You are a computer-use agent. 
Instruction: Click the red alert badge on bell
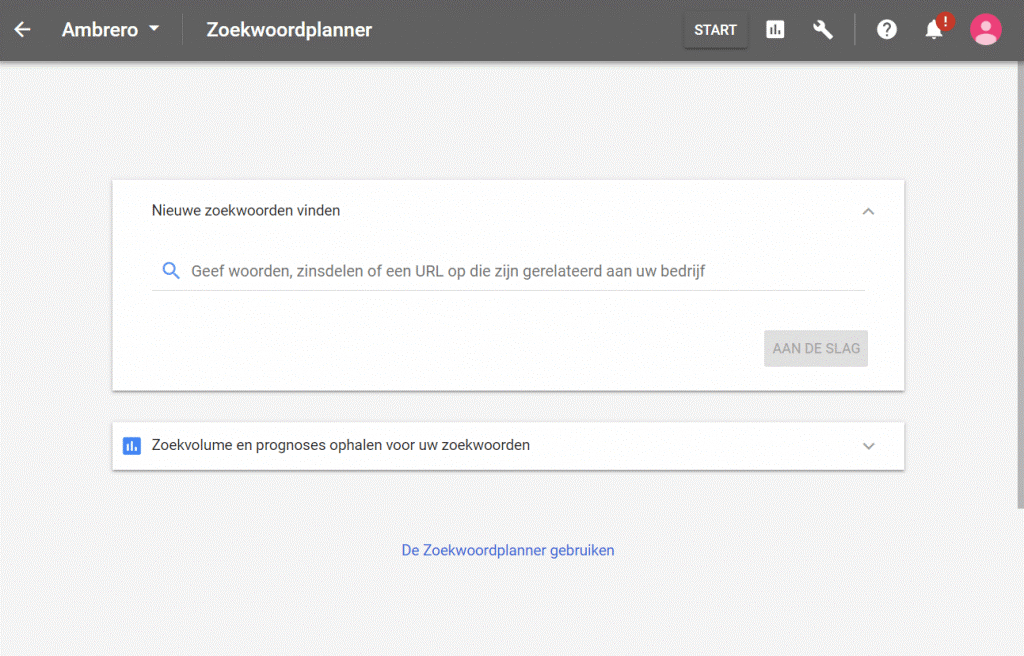pos(945,21)
